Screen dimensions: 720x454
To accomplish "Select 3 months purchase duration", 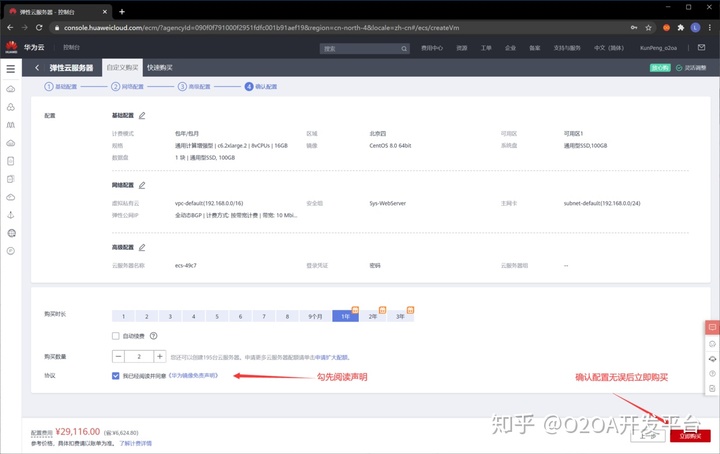I will click(x=170, y=316).
